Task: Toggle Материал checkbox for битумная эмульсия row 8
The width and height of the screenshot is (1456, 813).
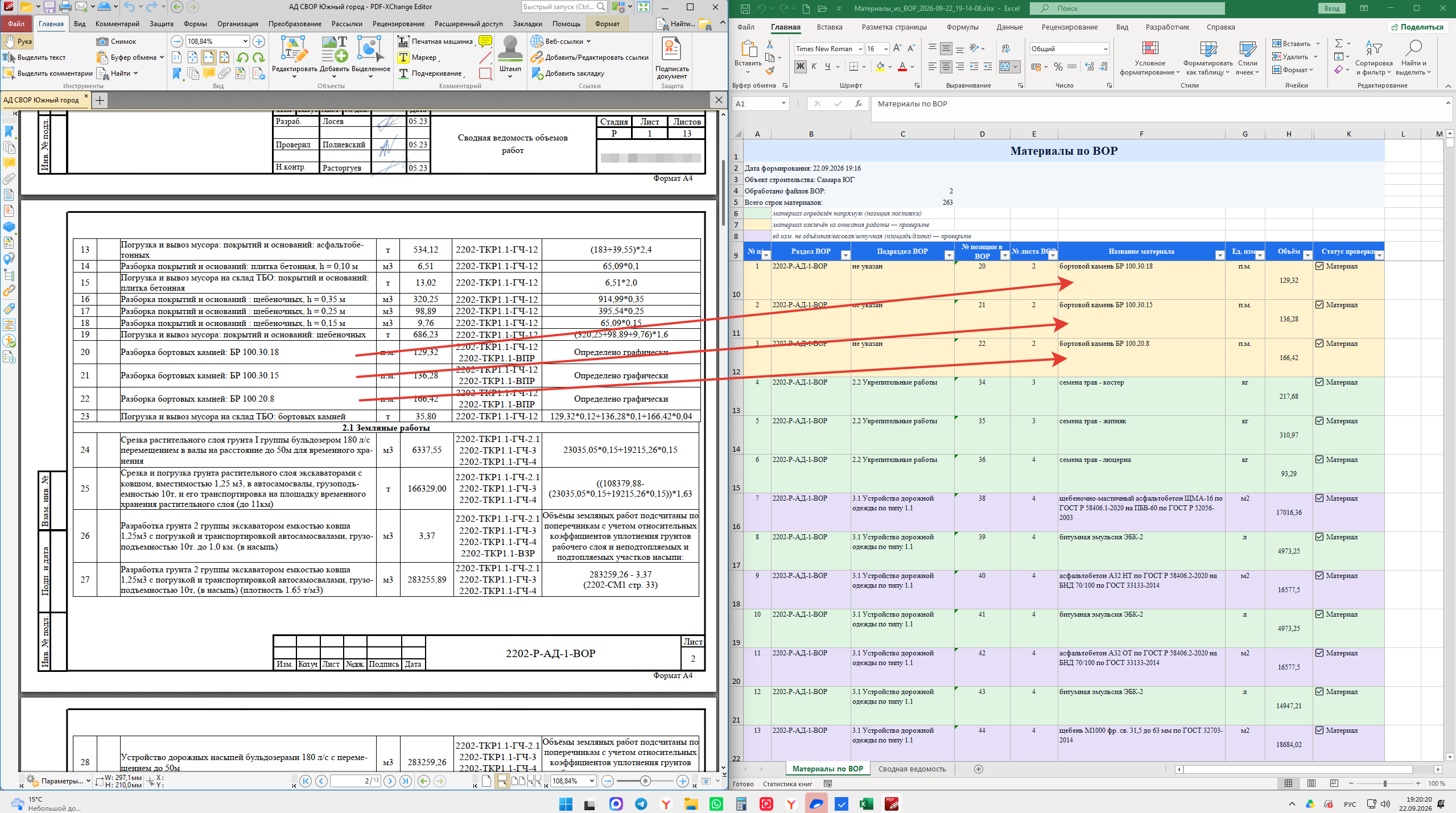Action: 1319,537
